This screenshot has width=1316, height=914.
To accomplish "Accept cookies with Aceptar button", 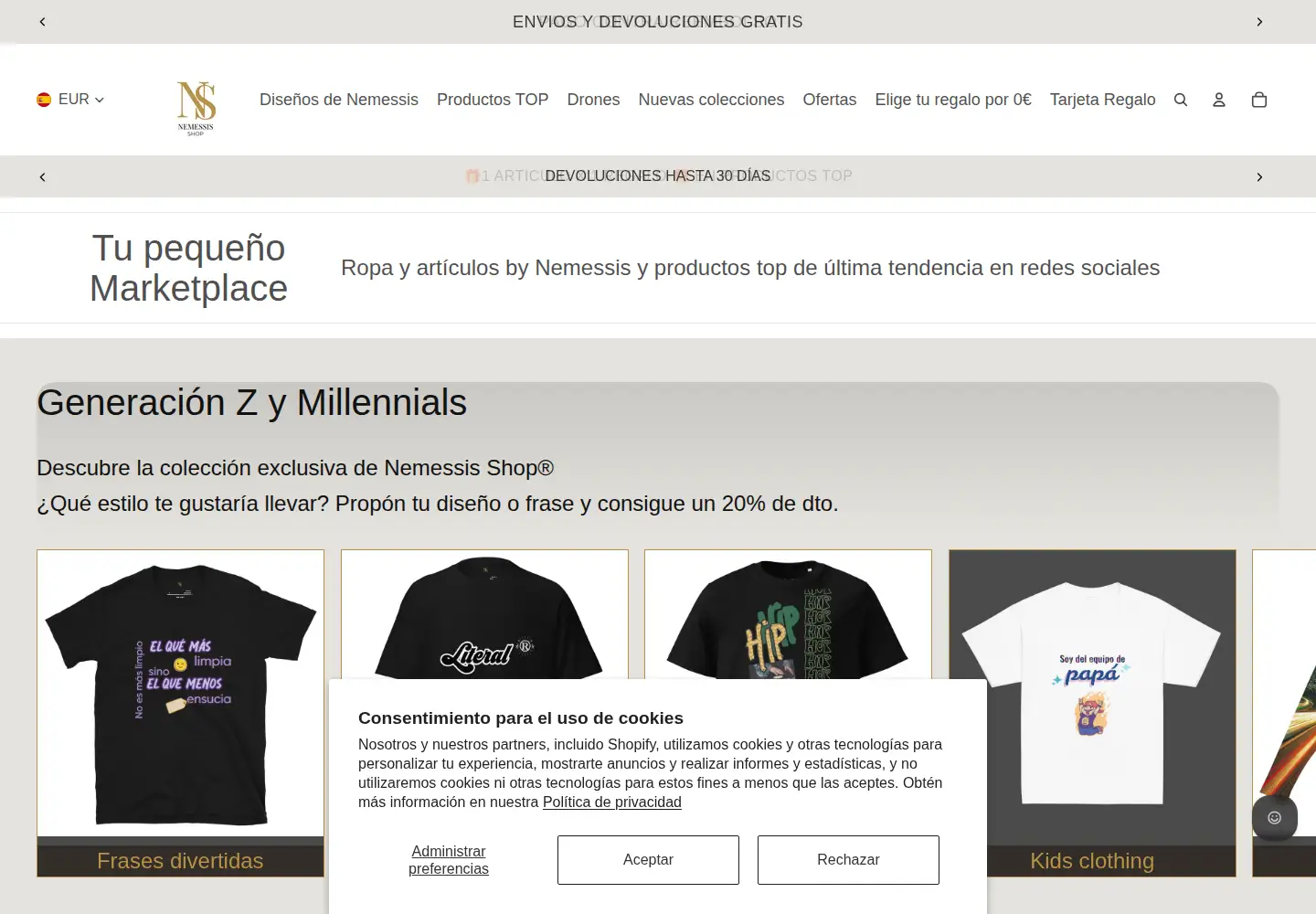I will click(648, 860).
